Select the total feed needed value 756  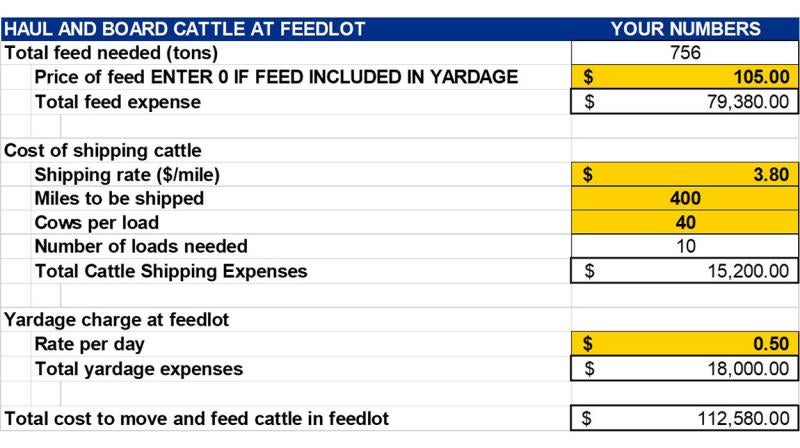(x=685, y=53)
